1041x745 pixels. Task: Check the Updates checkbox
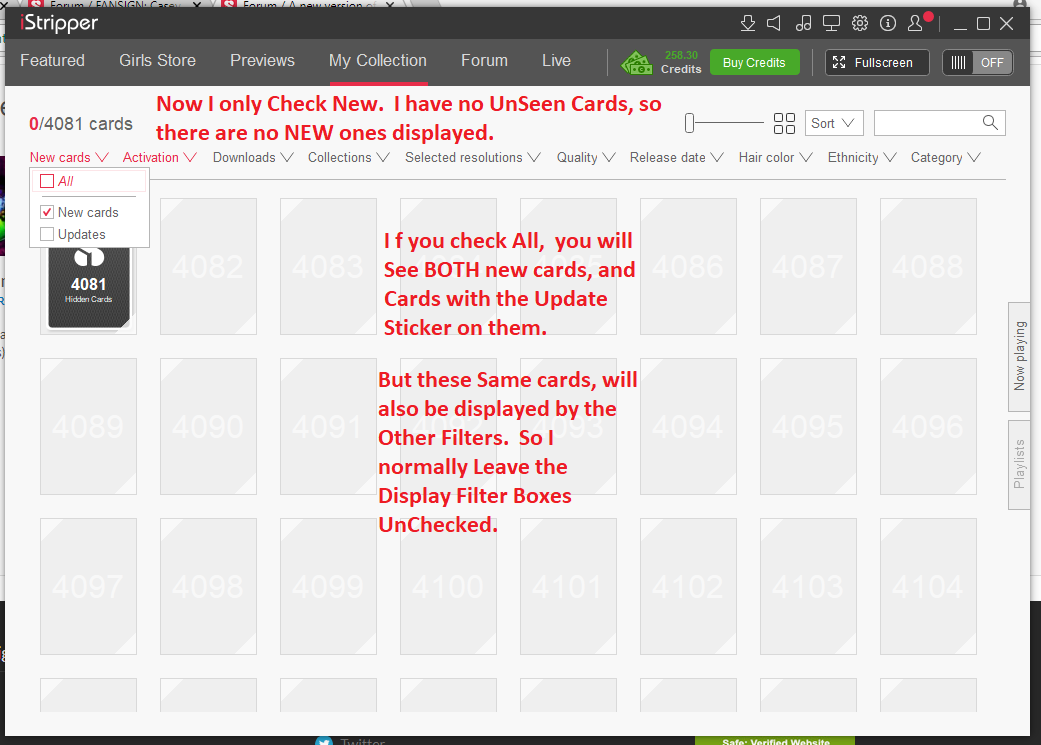pos(47,234)
